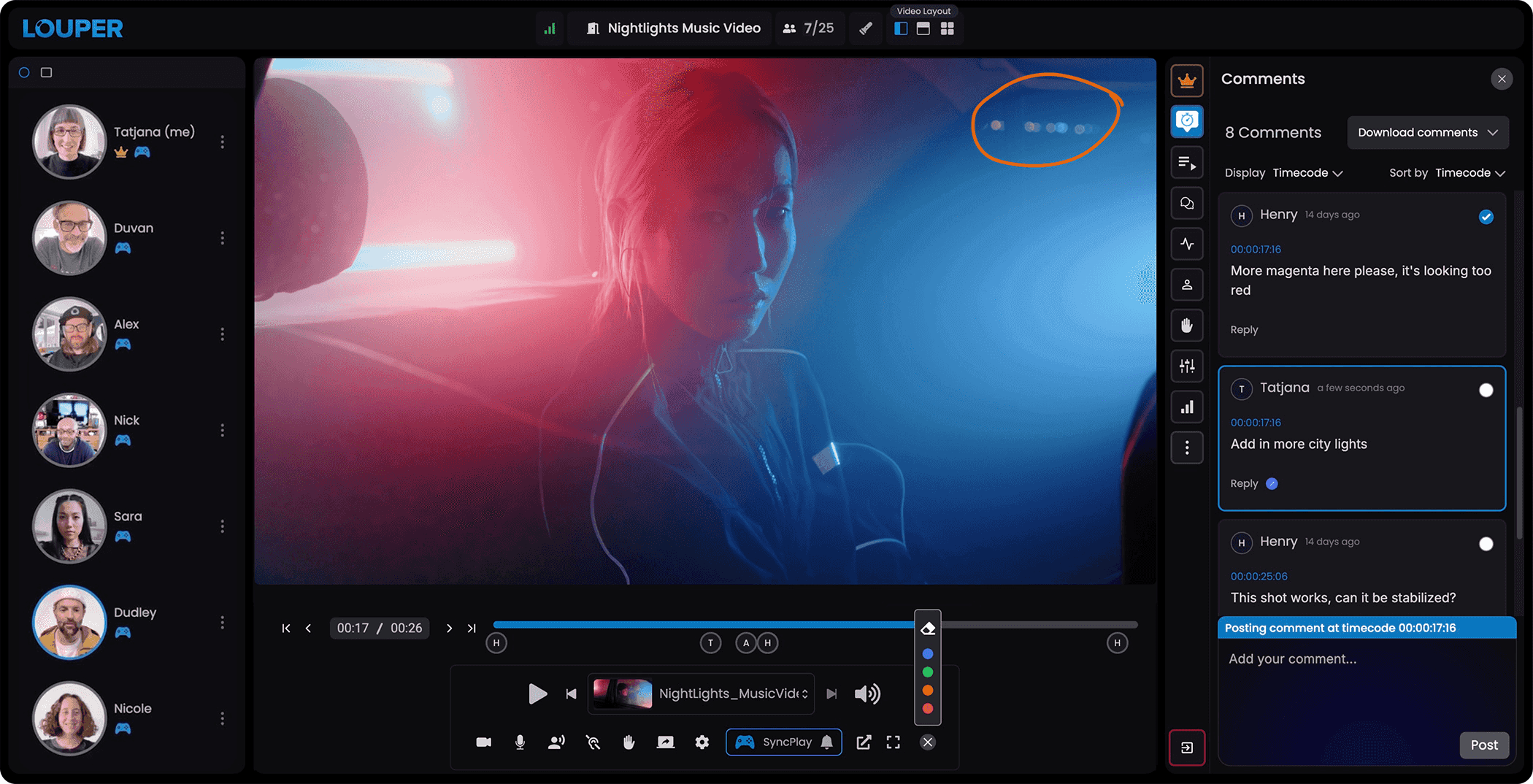The width and height of the screenshot is (1533, 784).
Task: Expand the Download comments dropdown
Action: 1428,132
